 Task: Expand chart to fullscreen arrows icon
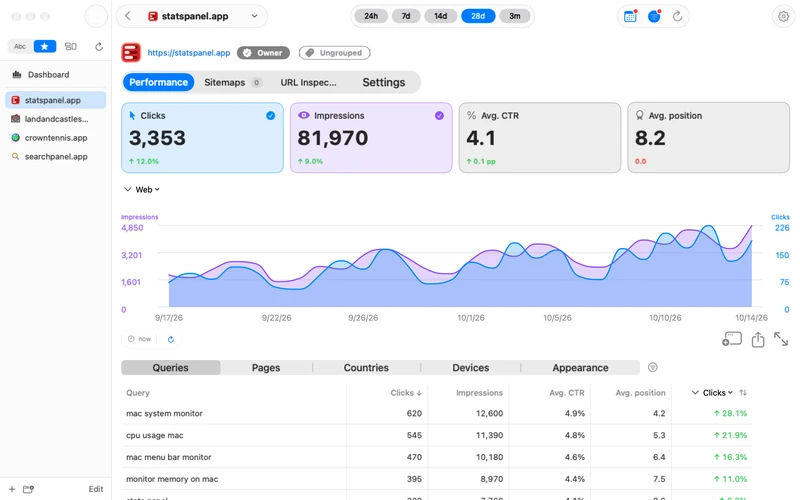(x=781, y=339)
